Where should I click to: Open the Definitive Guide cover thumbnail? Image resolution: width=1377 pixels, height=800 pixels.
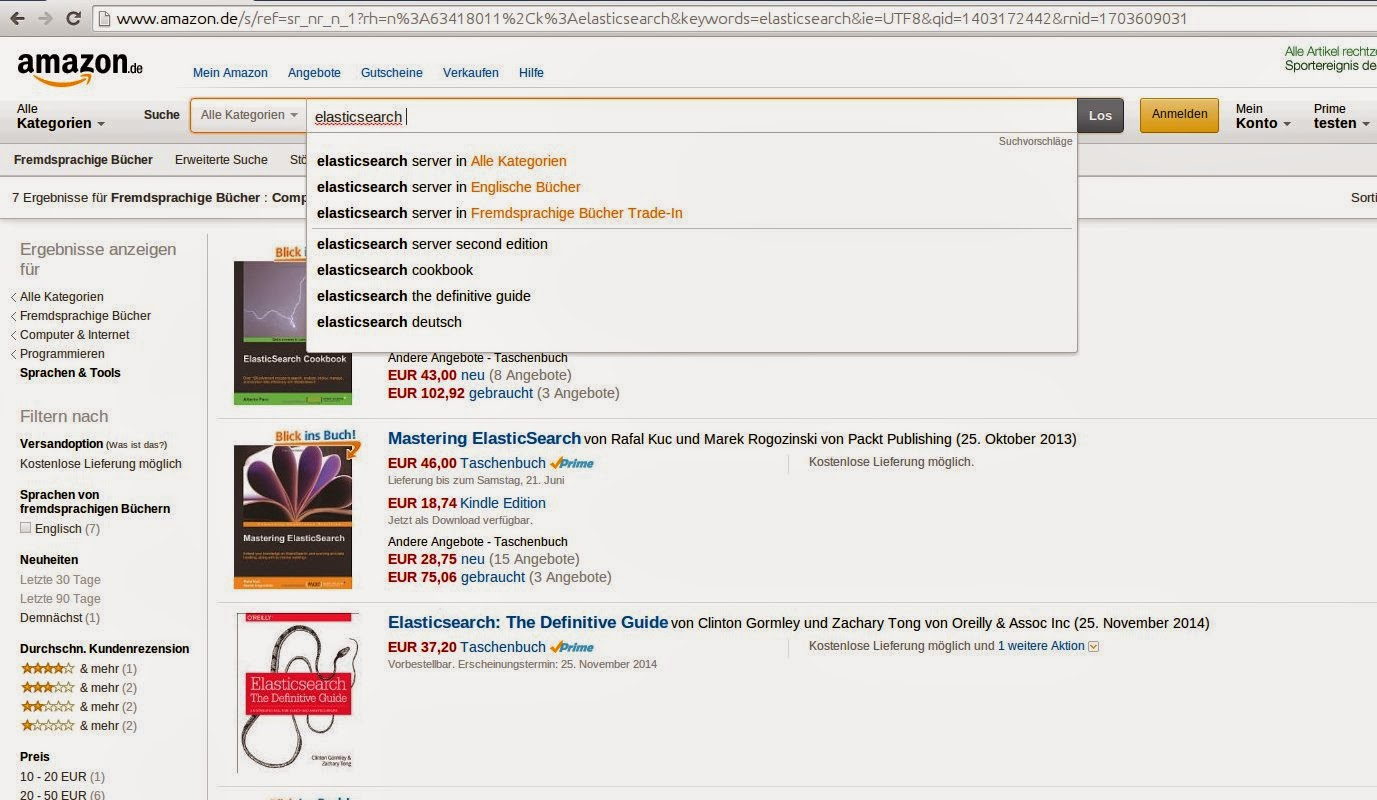point(298,693)
